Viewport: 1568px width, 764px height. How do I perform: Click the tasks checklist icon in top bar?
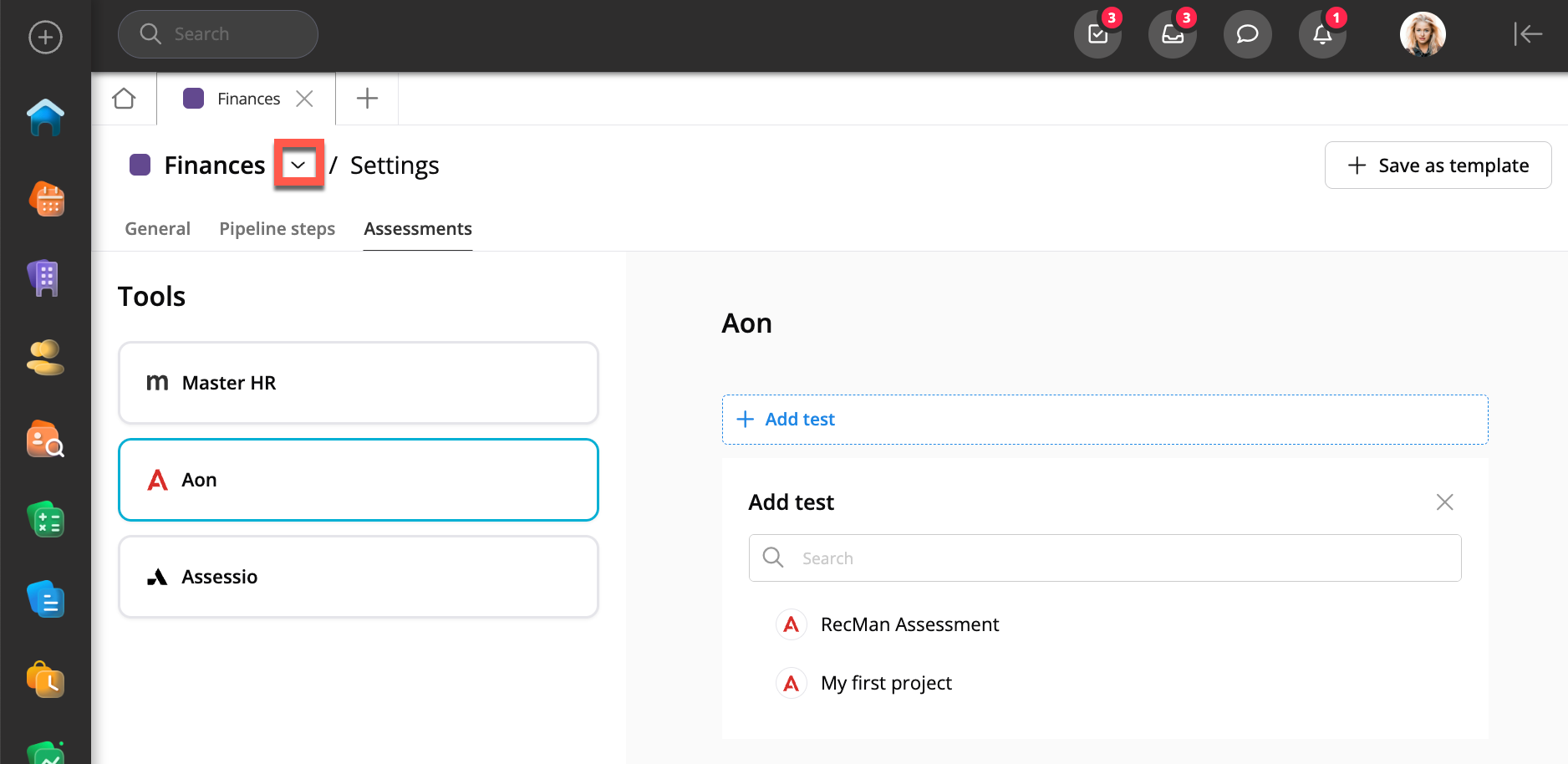point(1097,34)
